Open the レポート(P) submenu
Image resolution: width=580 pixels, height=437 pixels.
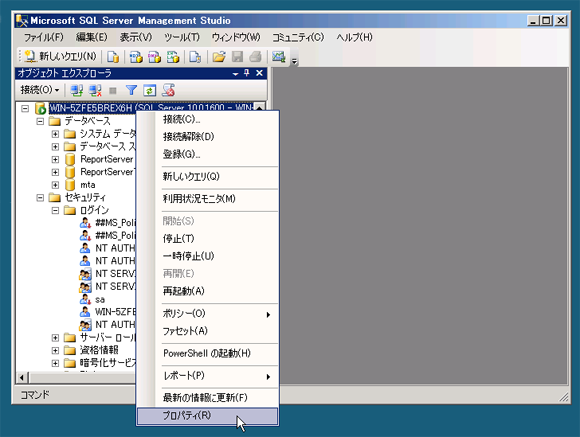coord(208,376)
